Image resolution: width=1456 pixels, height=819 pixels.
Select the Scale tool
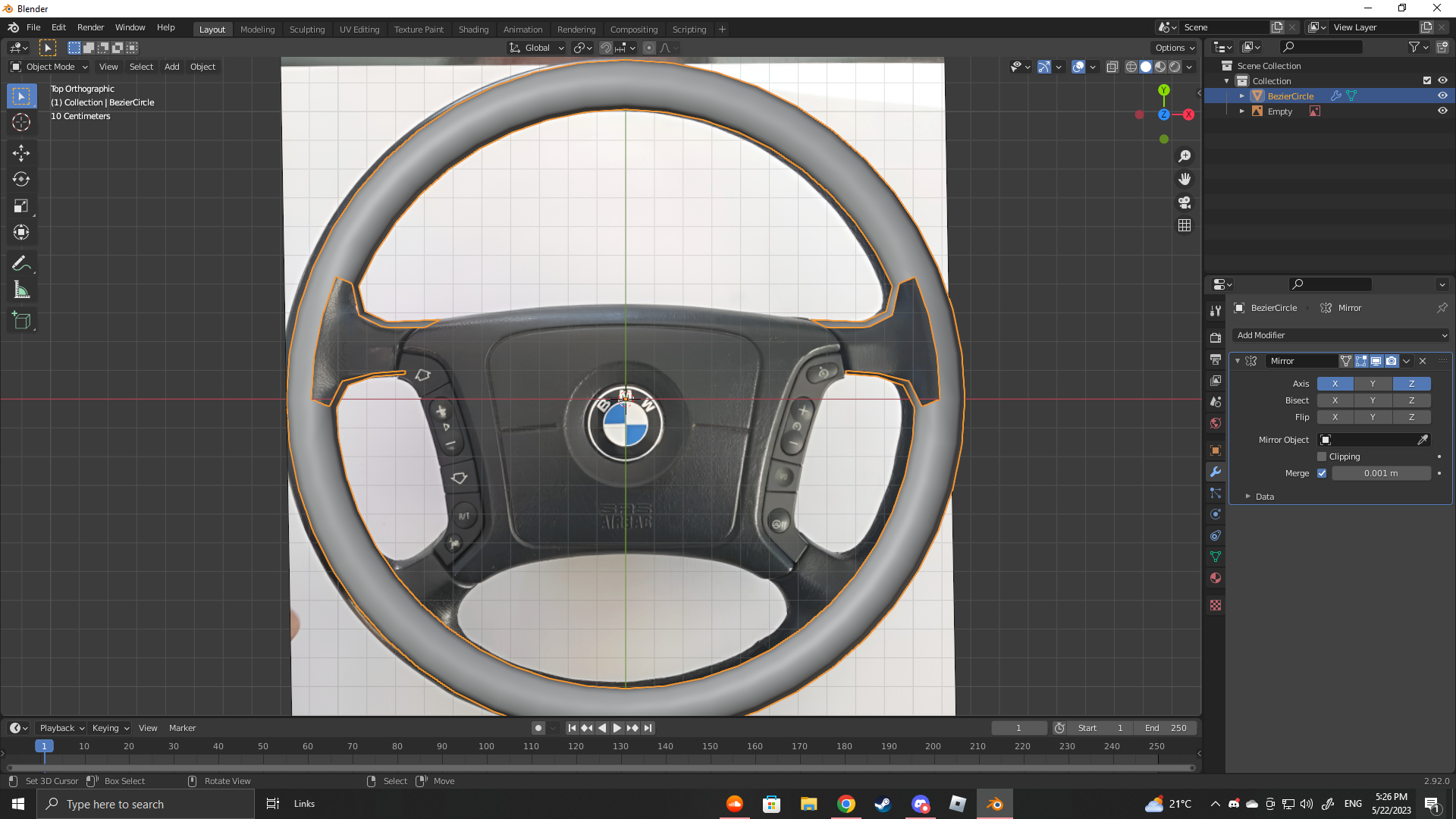pos(21,206)
